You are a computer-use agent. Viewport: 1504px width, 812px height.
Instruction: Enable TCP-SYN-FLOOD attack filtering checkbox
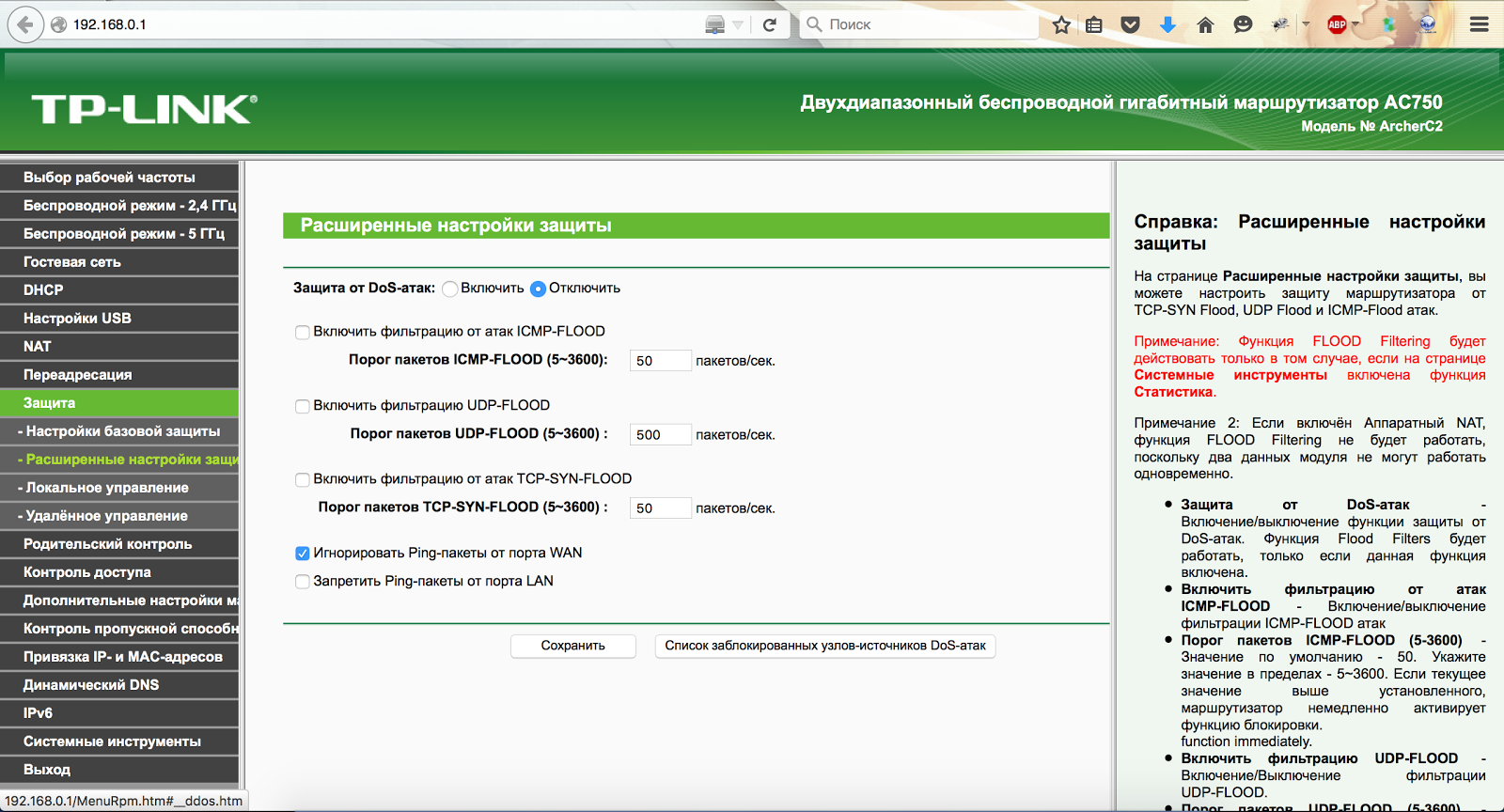pos(303,479)
